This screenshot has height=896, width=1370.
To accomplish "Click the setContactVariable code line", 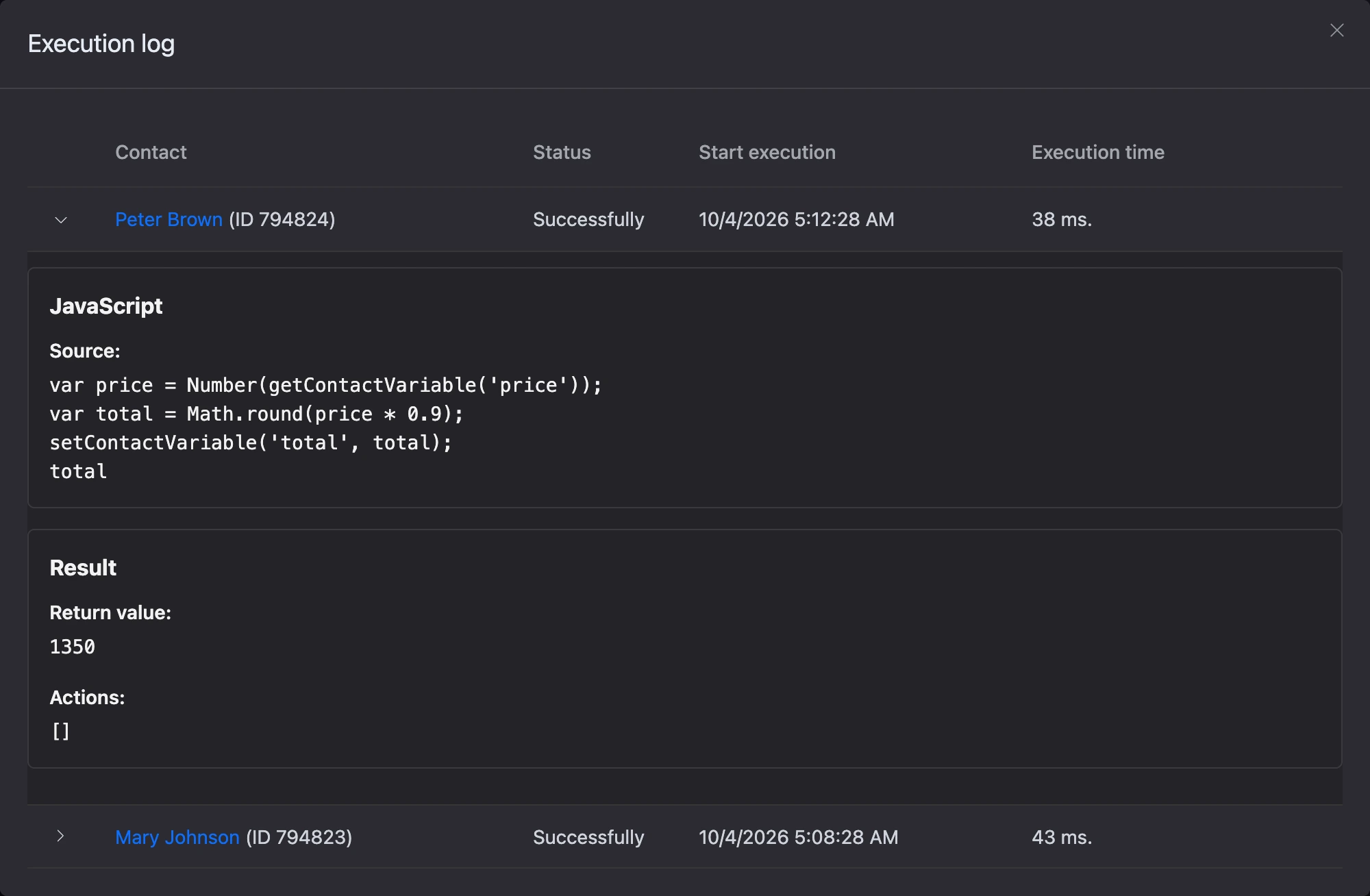I will coord(251,443).
